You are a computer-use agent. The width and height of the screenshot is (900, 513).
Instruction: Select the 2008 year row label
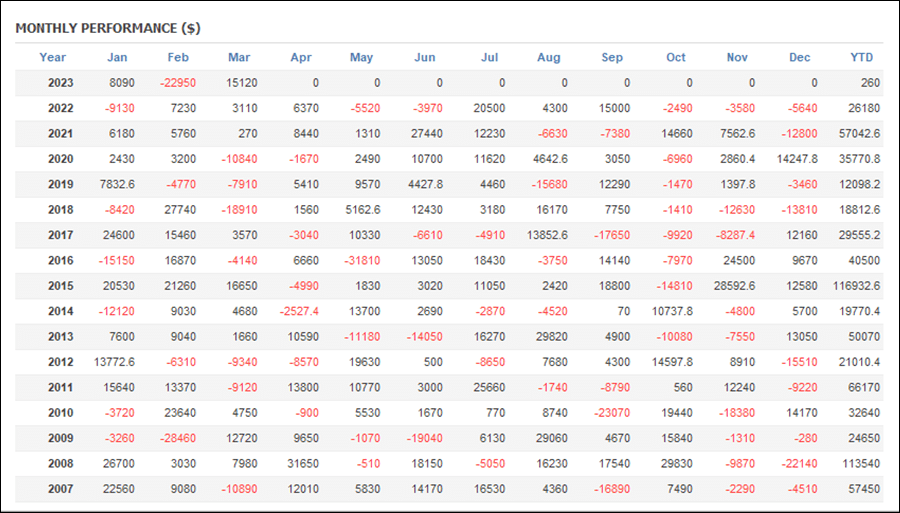pyautogui.click(x=60, y=464)
